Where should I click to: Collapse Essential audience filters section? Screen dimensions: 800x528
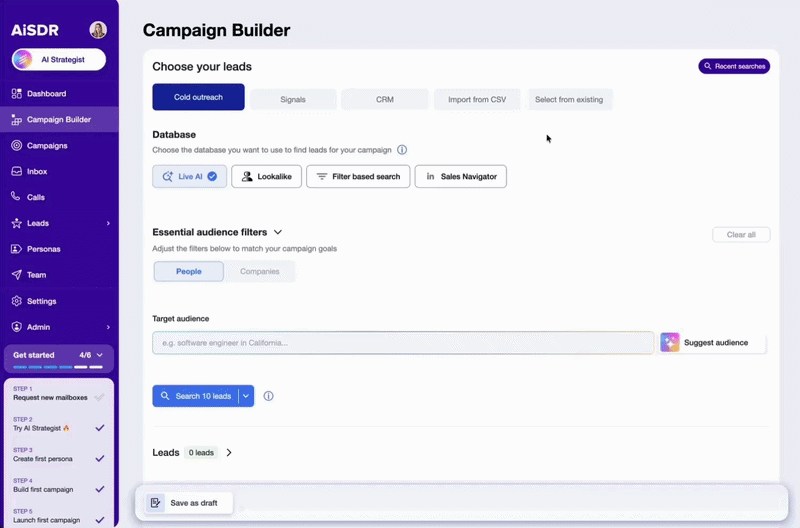(x=278, y=232)
